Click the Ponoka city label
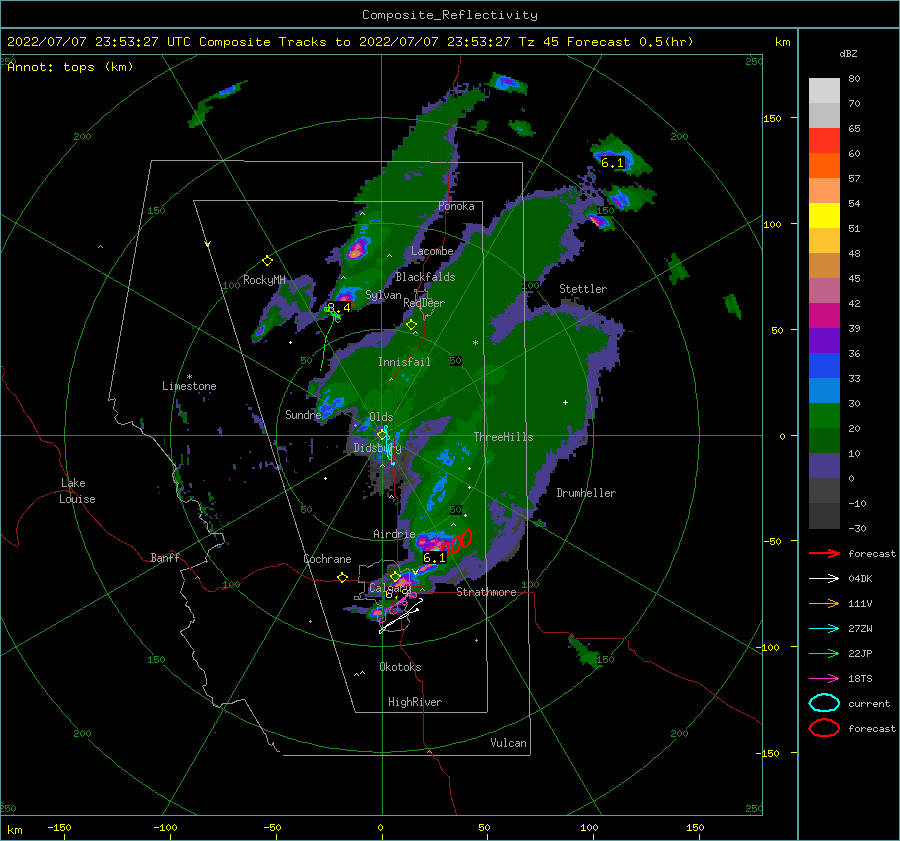 click(456, 206)
